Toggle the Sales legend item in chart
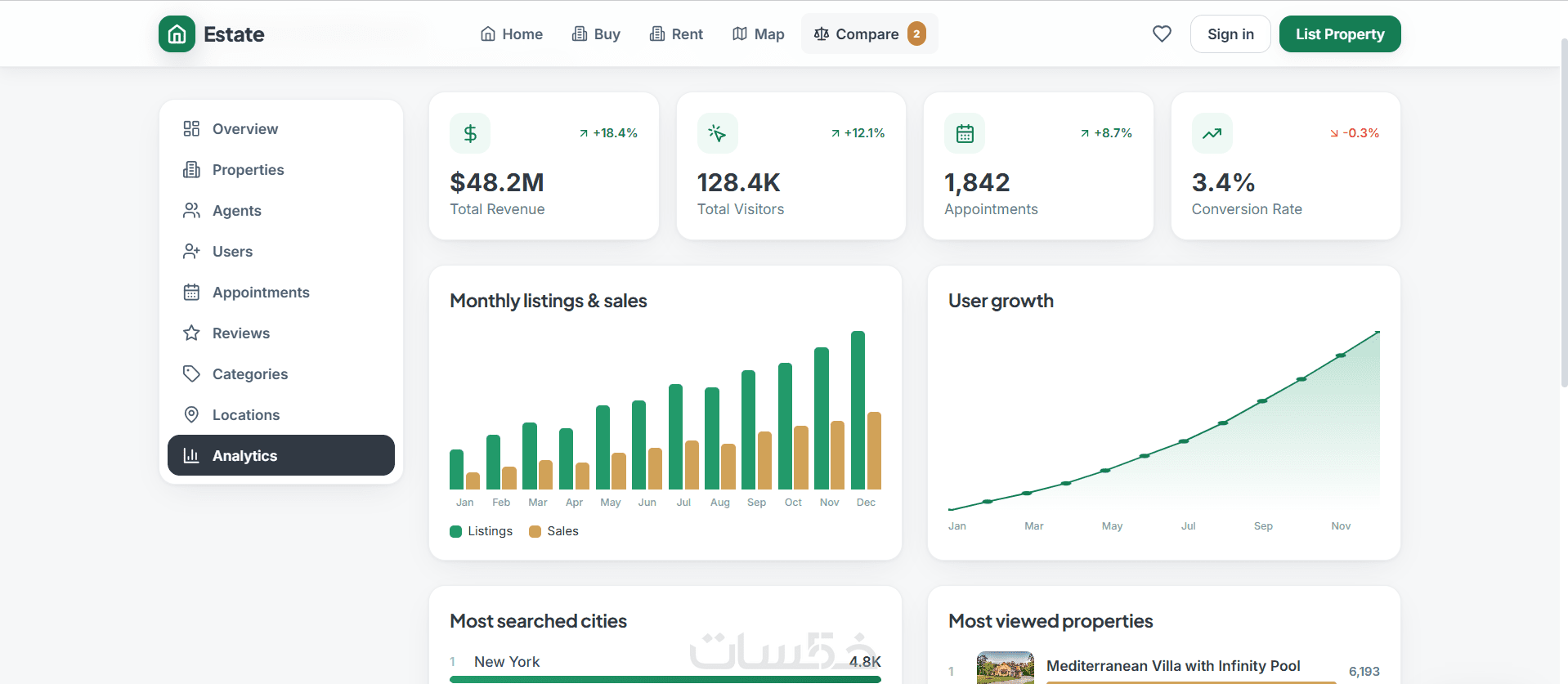The width and height of the screenshot is (1568, 684). click(553, 531)
